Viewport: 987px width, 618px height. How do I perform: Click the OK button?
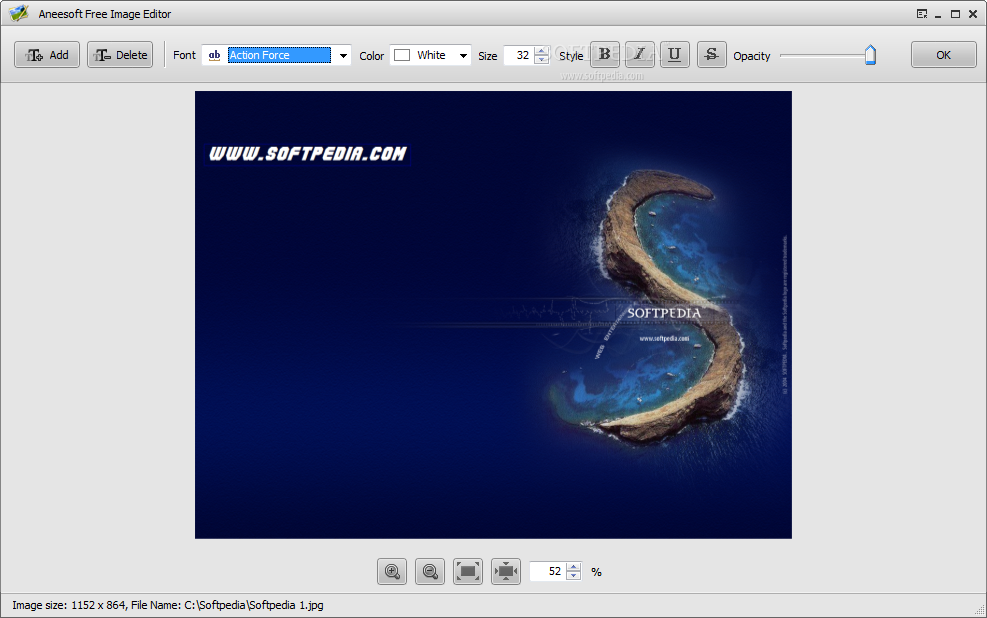tap(943, 55)
